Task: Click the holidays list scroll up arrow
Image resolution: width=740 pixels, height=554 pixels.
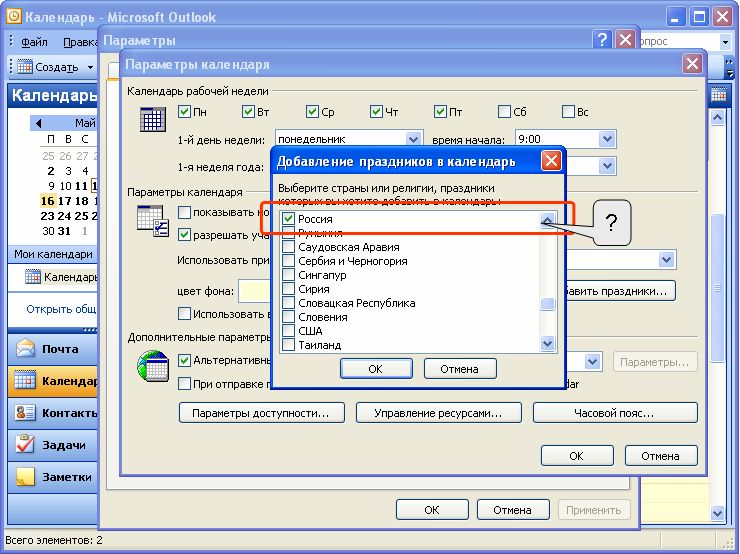Action: [547, 219]
